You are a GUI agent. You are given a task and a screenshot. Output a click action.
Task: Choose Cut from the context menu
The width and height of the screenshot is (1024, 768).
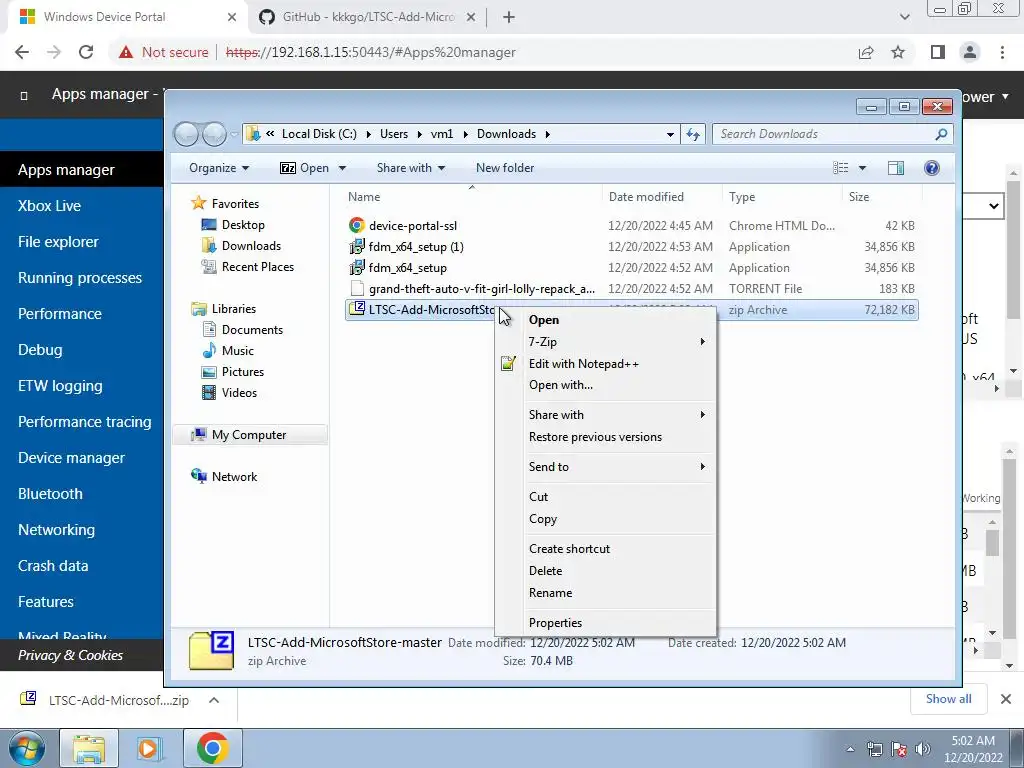pos(538,497)
